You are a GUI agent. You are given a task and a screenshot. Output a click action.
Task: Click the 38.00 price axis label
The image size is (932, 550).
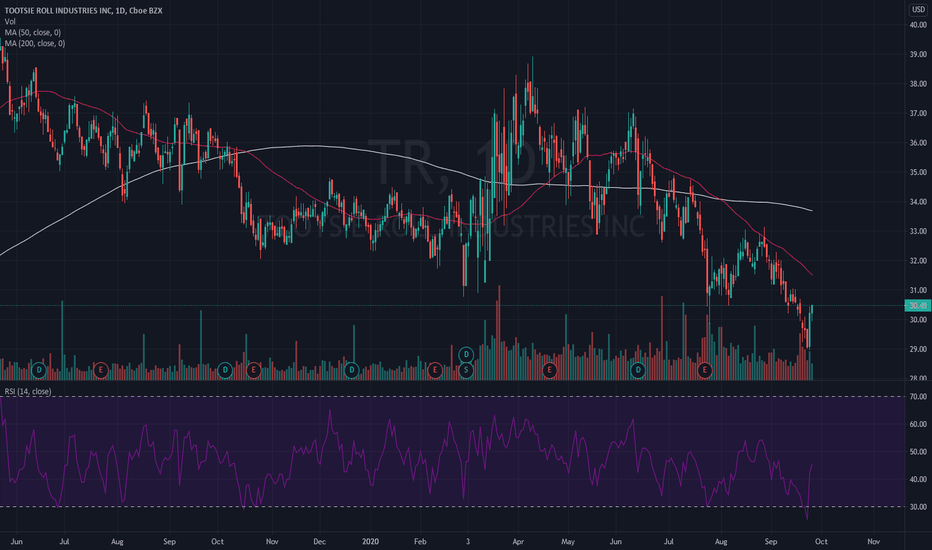(918, 84)
